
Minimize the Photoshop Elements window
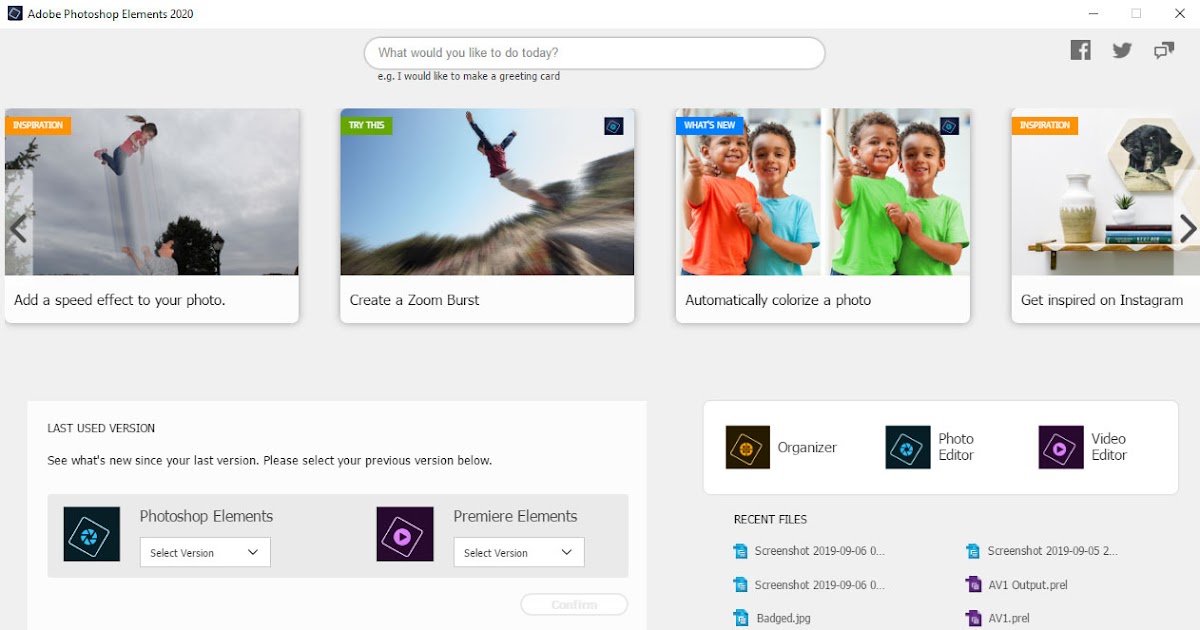1094,14
